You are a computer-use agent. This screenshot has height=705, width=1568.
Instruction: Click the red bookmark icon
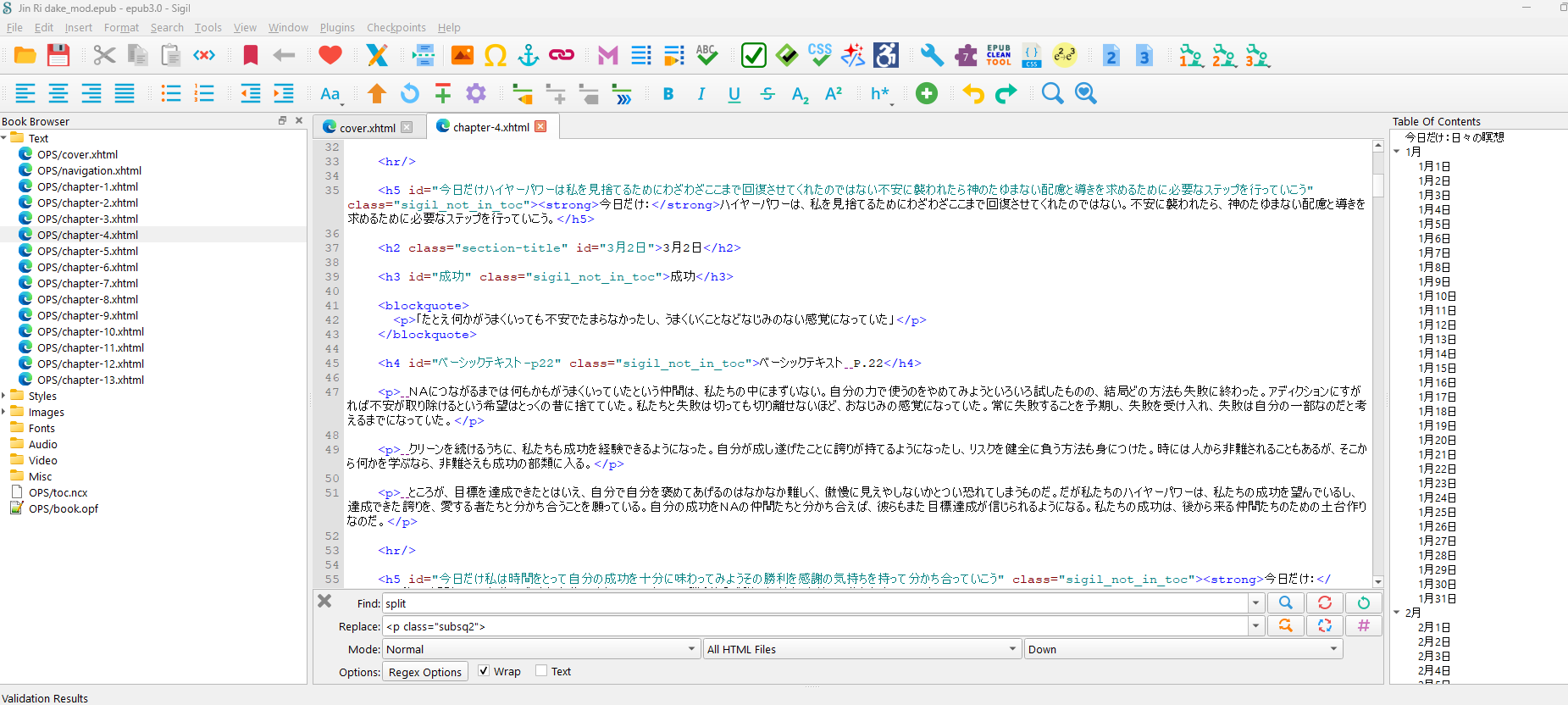coord(251,56)
